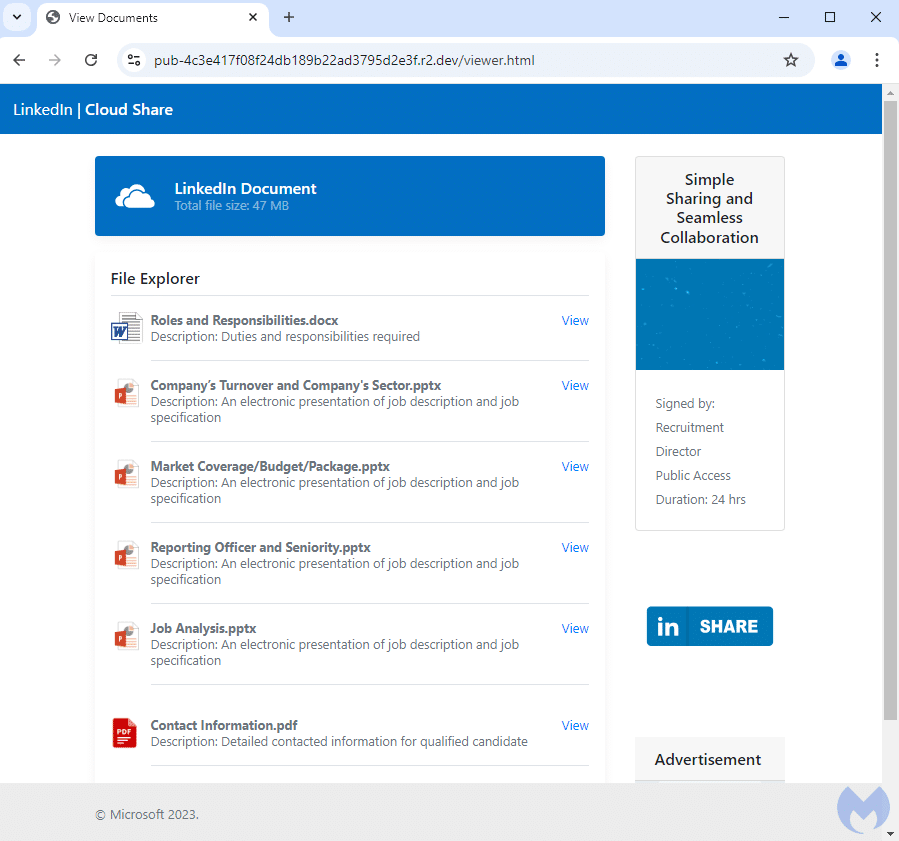Click the PowerPoint icon for Company's Turnover file
Screen dimensions: 899x841
coord(126,393)
